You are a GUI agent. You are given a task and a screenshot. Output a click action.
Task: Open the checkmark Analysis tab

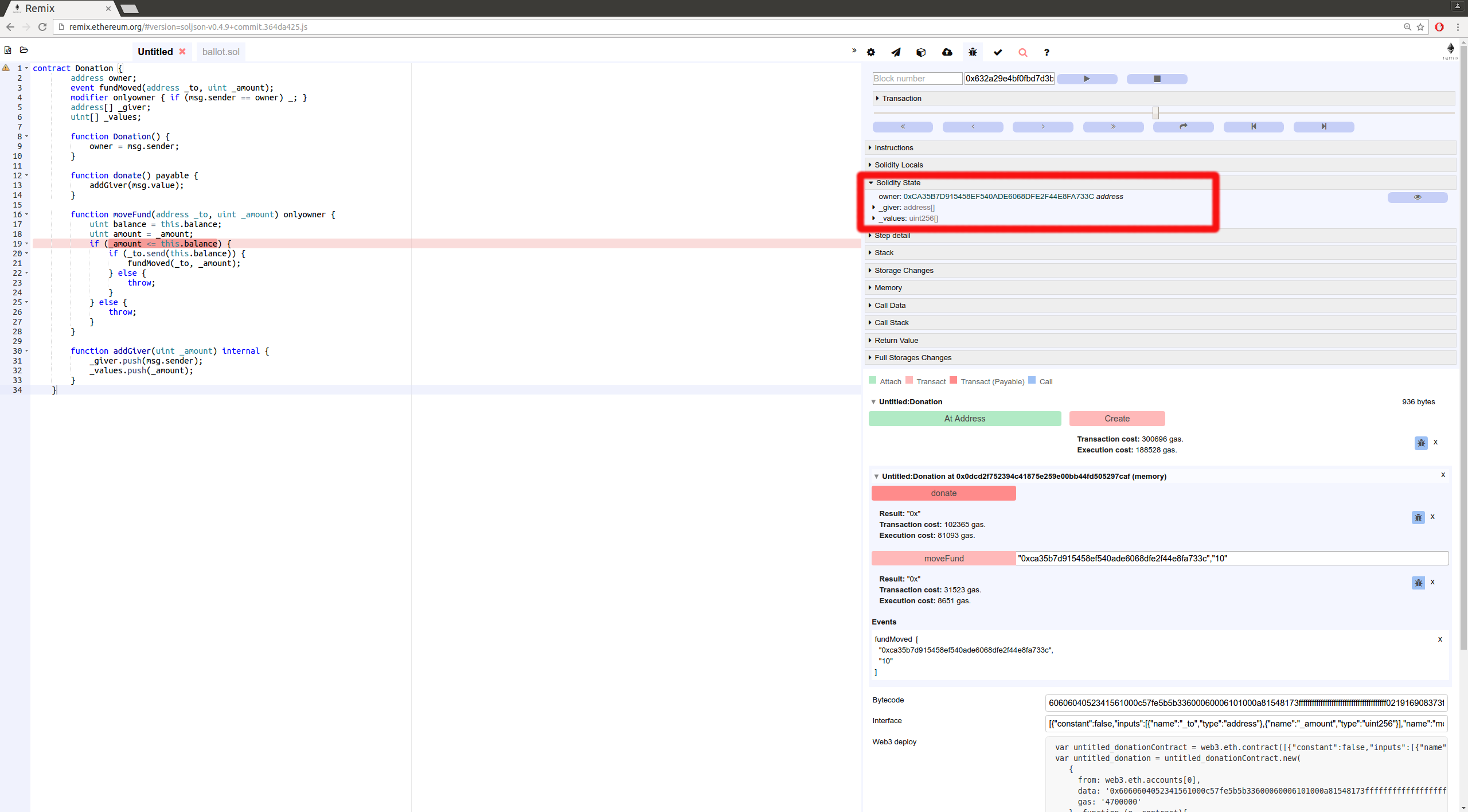(998, 52)
